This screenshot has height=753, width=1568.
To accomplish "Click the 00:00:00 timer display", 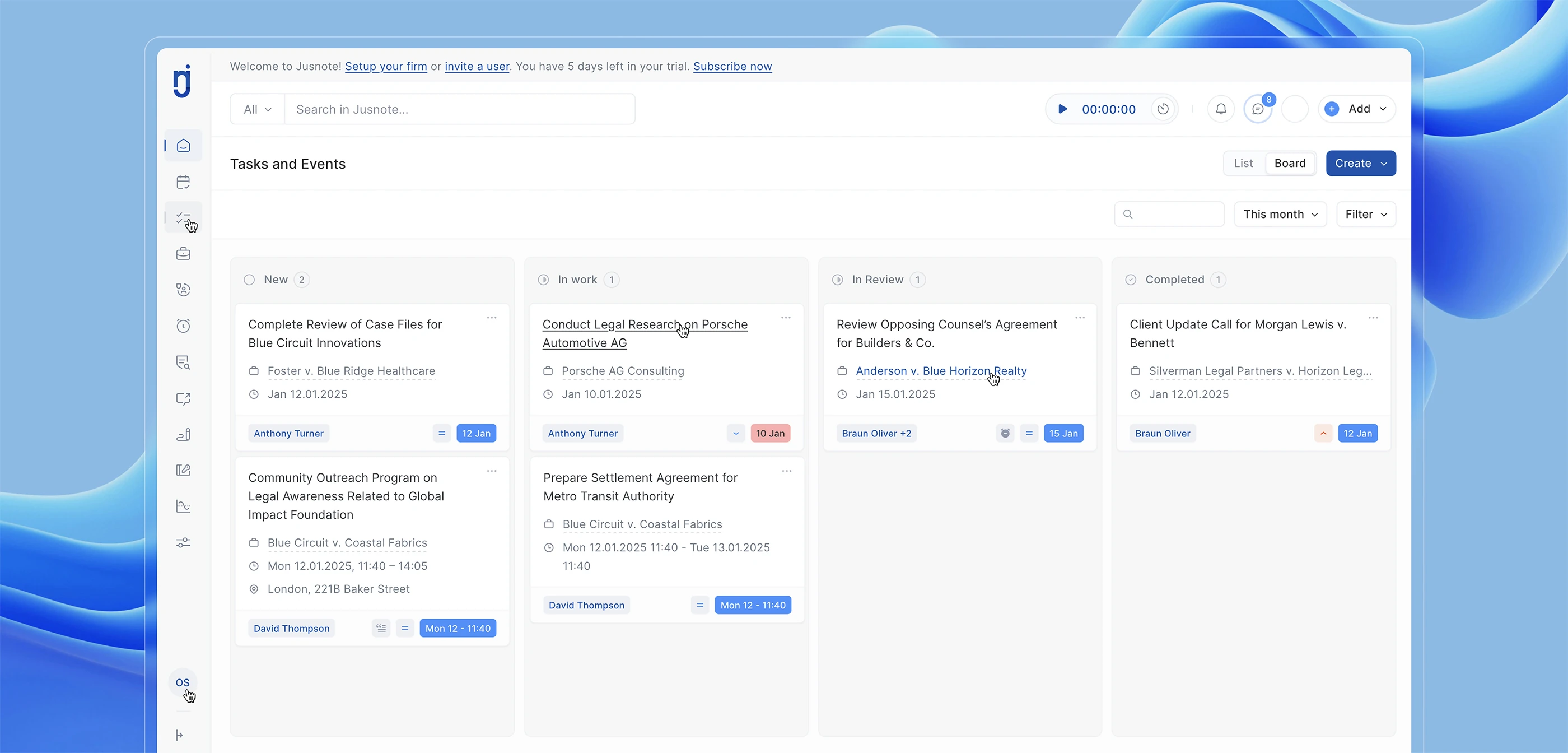I will 1108,109.
